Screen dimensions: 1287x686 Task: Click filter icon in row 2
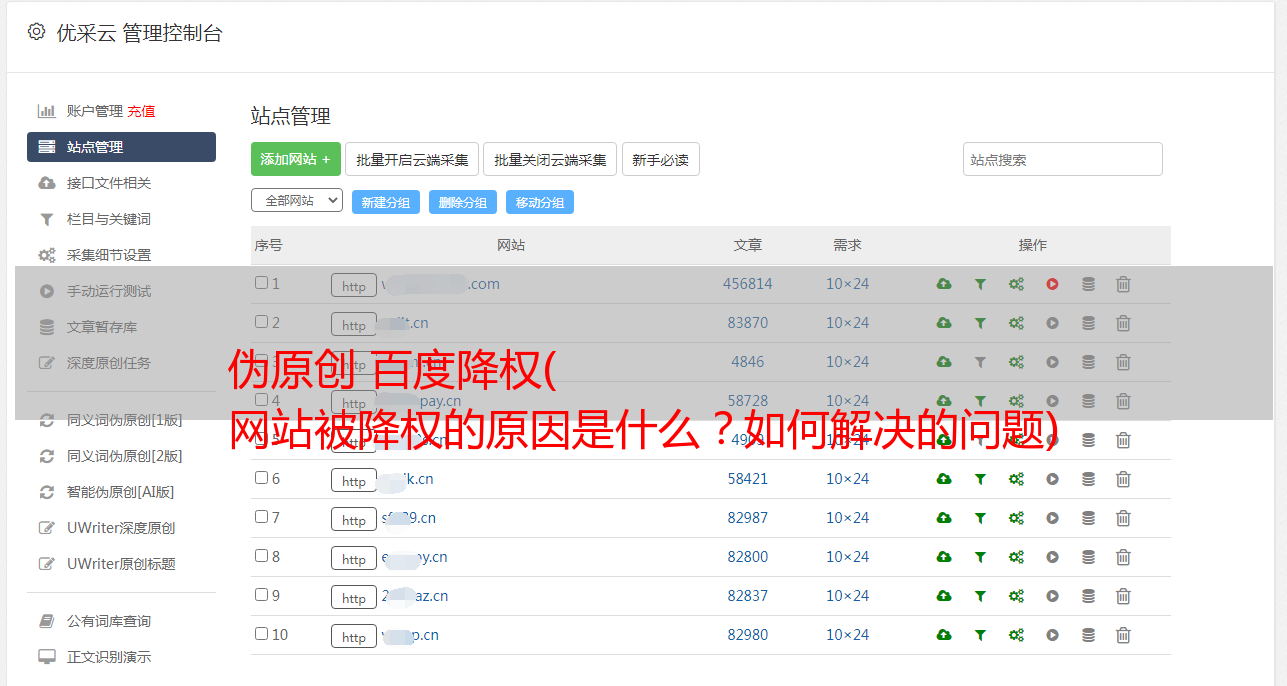980,323
